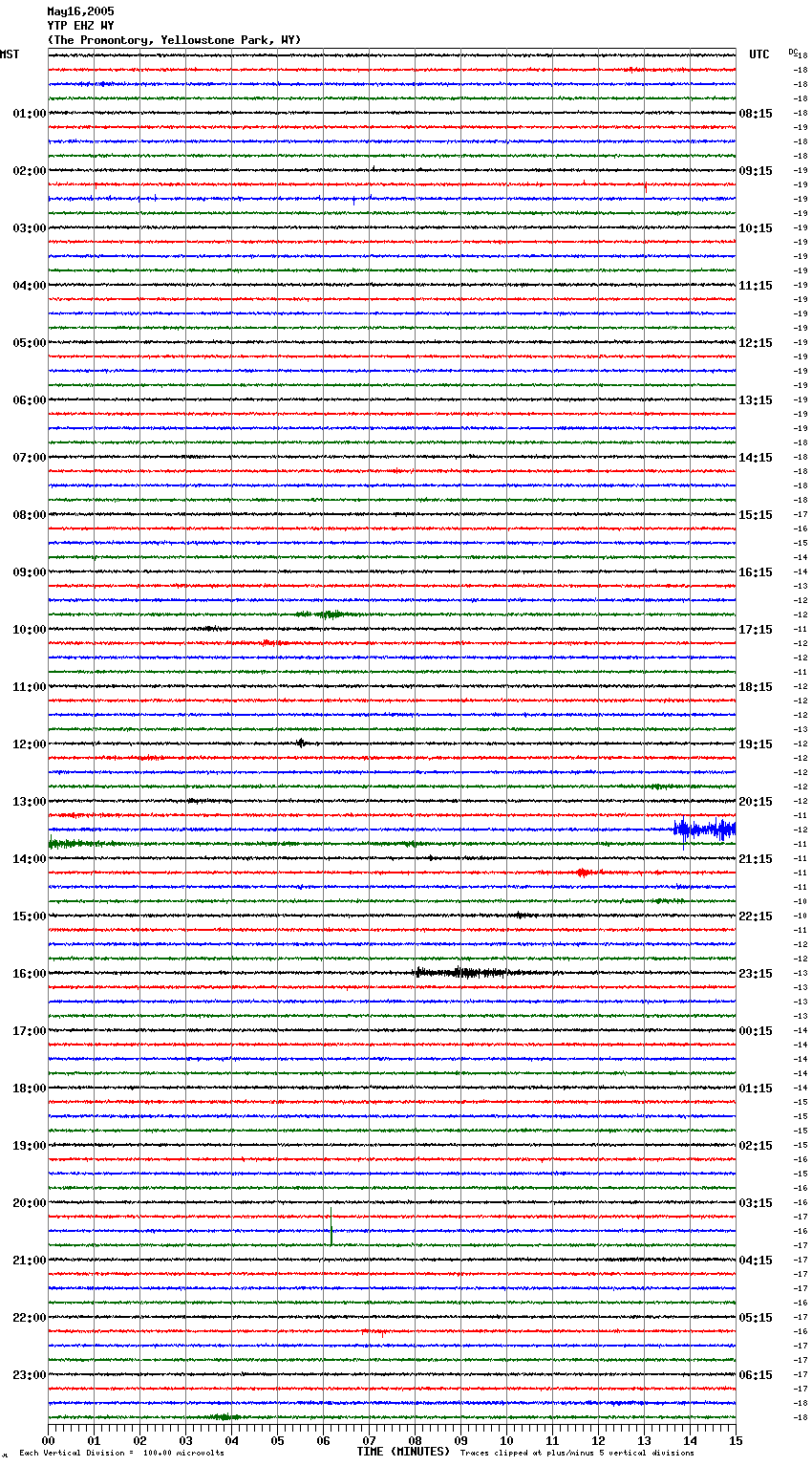Select the 23:00 MST time label
This screenshot has height=1466, width=812.
pyautogui.click(x=30, y=1375)
